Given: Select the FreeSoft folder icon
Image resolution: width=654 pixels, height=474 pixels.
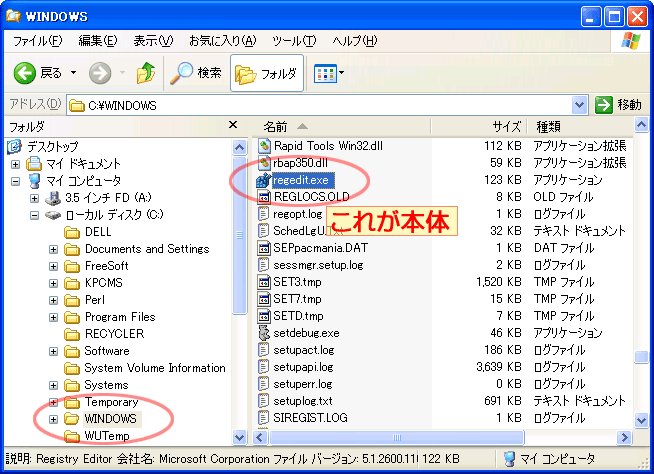Looking at the screenshot, I should [x=72, y=266].
